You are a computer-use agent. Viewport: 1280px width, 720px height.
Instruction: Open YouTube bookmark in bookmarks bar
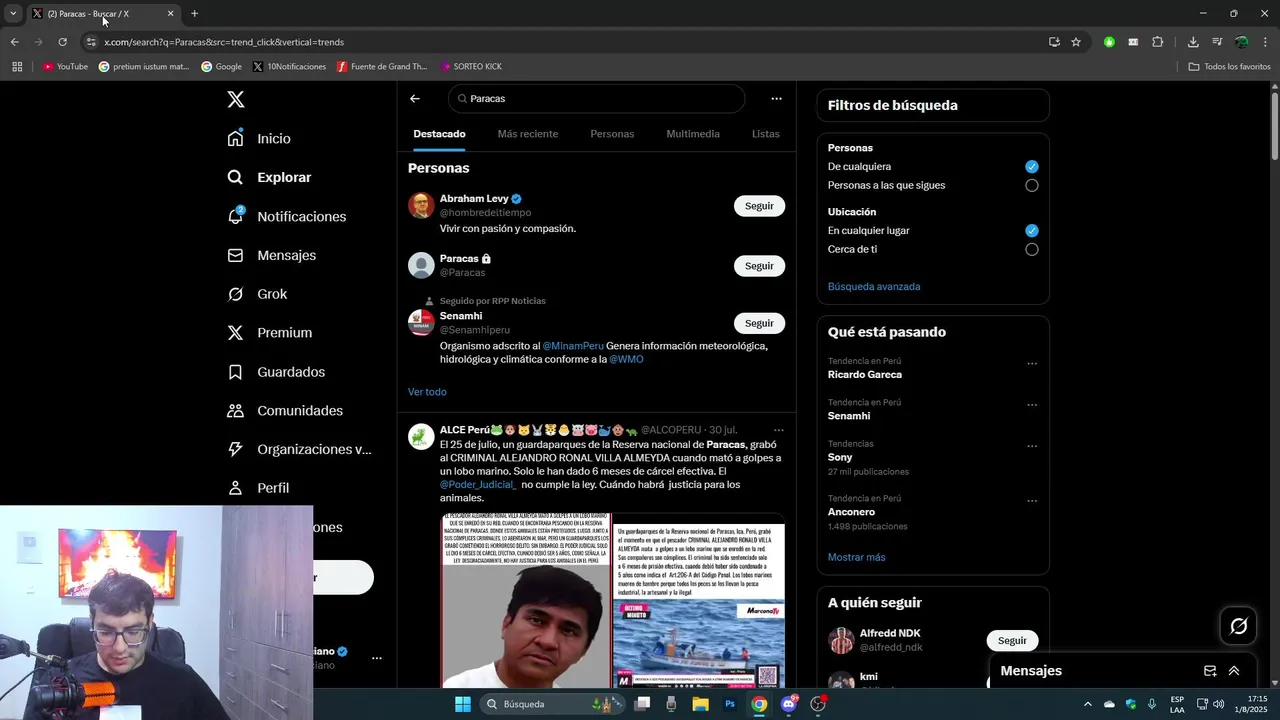point(65,67)
